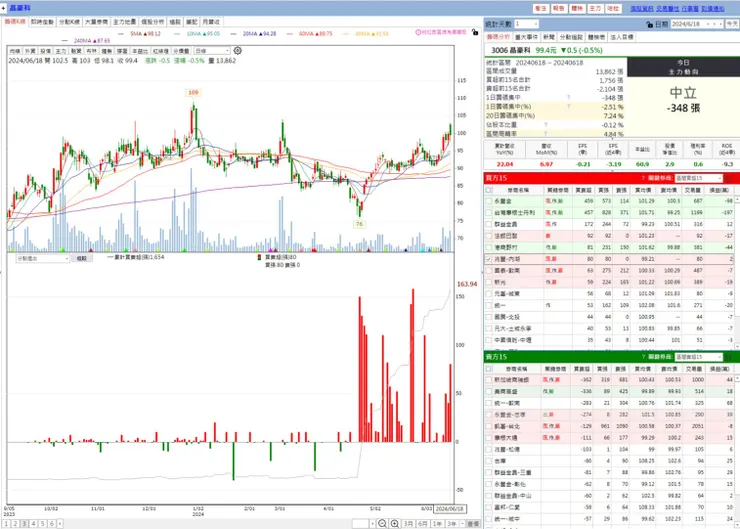Viewport: 740px width, 529px height.
Task: Tick the checkbox for 摩根大通 seller row
Action: point(488,438)
